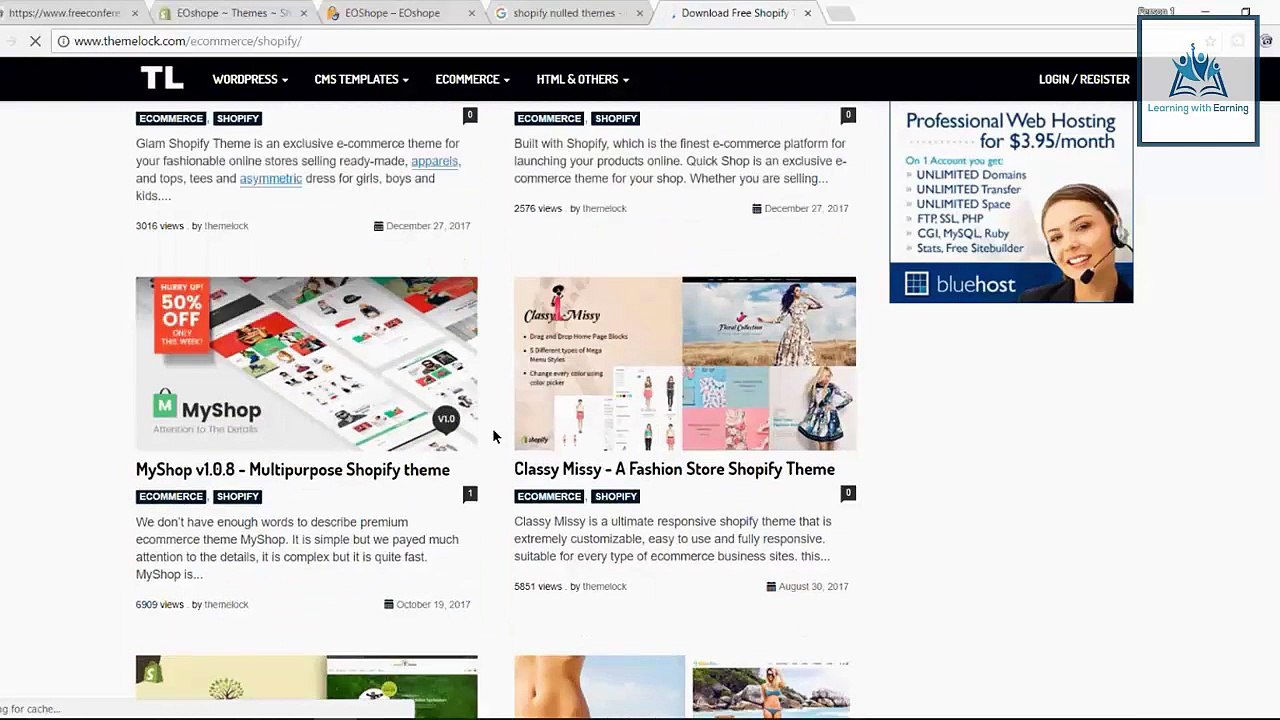Follow the apparels link in Glam description
This screenshot has width=1280, height=720.
pyautogui.click(x=434, y=161)
